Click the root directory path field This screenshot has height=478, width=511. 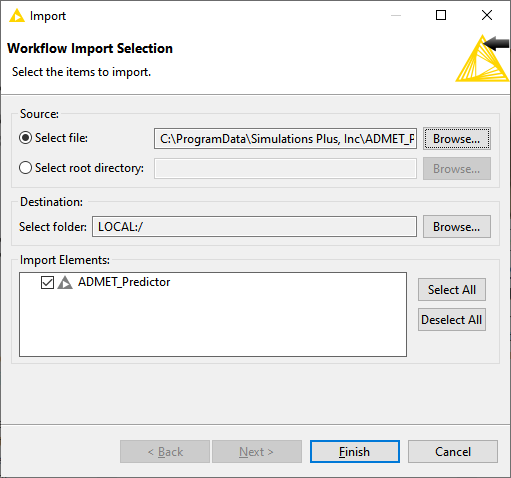[285, 169]
